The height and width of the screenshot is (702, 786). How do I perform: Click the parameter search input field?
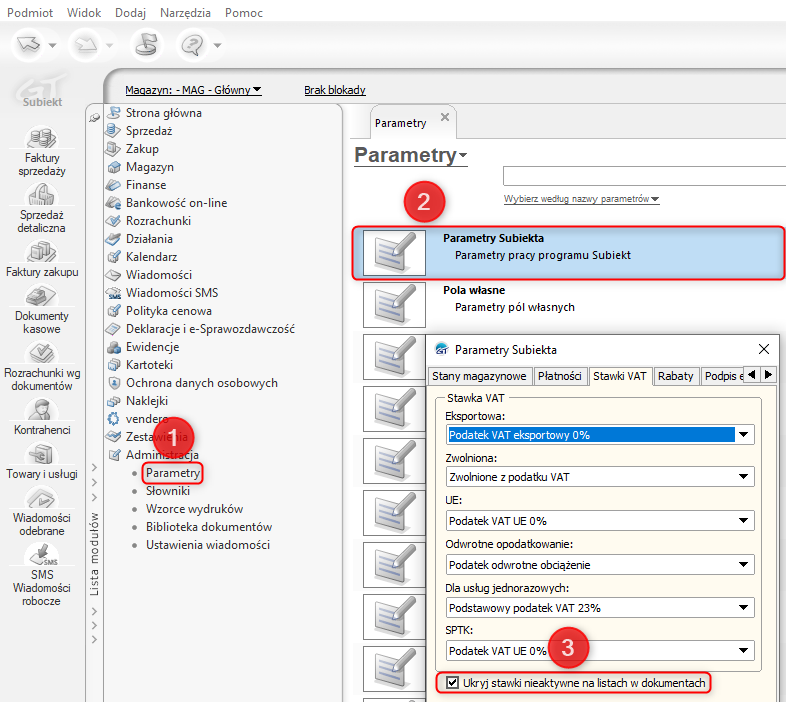tap(644, 177)
